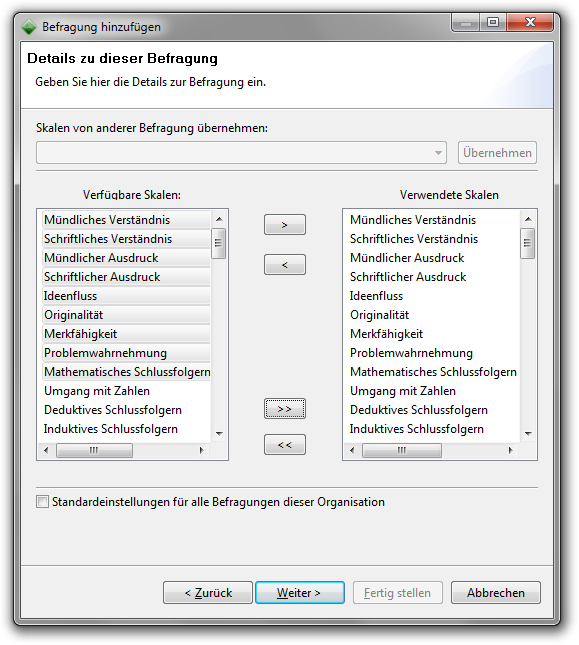Screen dimensions: 579x645
Task: Enable Standardeinstellungen für alle Befragungen checkbox
Action: click(42, 502)
